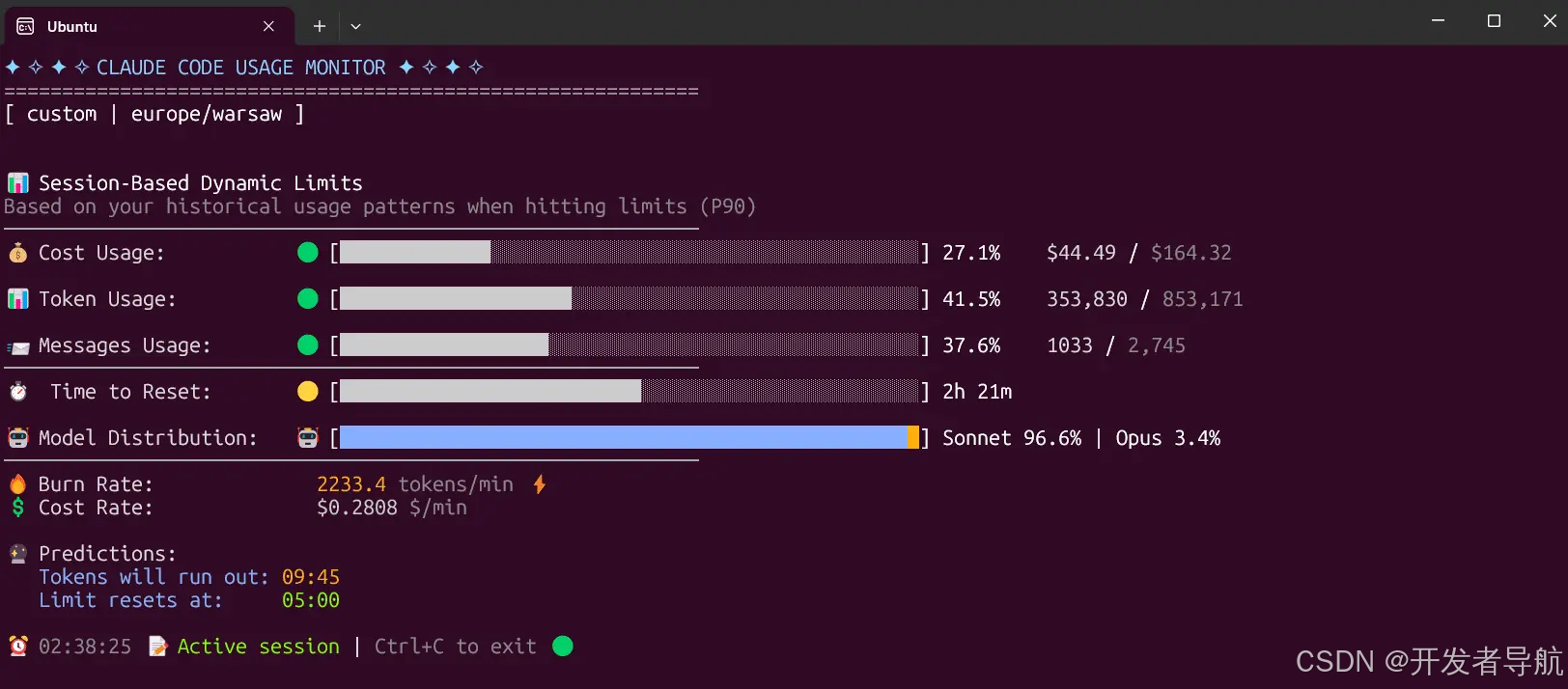Click the alarm clock icon near 02:38:25

pos(17,646)
